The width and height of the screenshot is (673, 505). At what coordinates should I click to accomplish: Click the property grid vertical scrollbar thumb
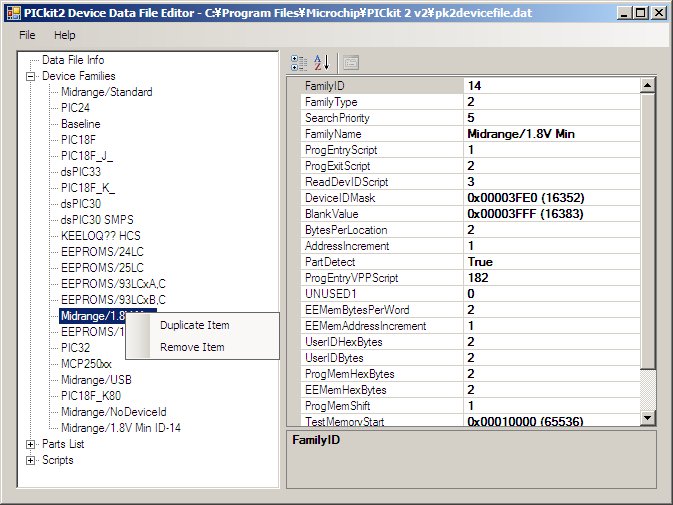pyautogui.click(x=647, y=231)
